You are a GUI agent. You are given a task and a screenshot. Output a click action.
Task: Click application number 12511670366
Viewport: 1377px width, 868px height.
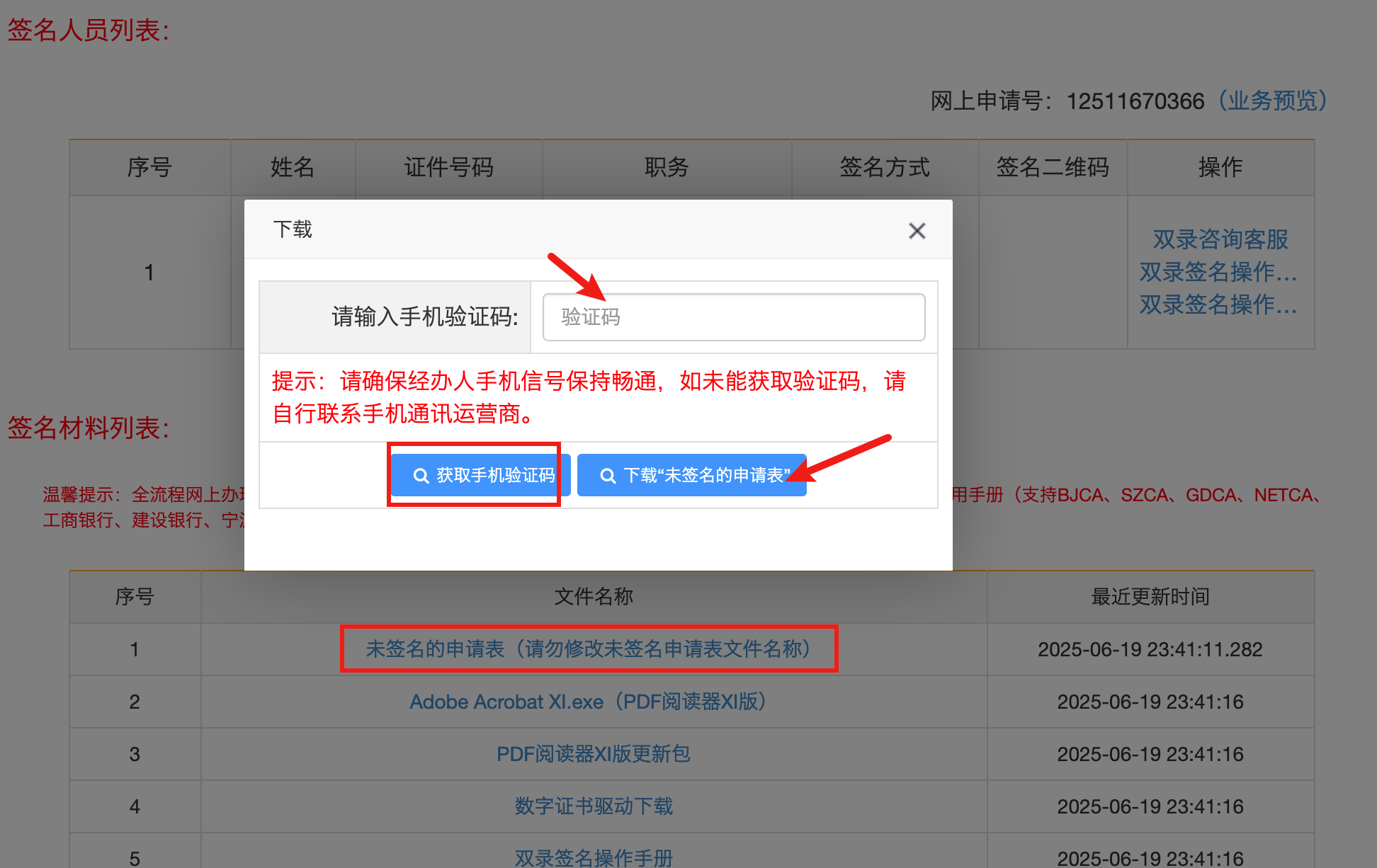click(x=1135, y=101)
